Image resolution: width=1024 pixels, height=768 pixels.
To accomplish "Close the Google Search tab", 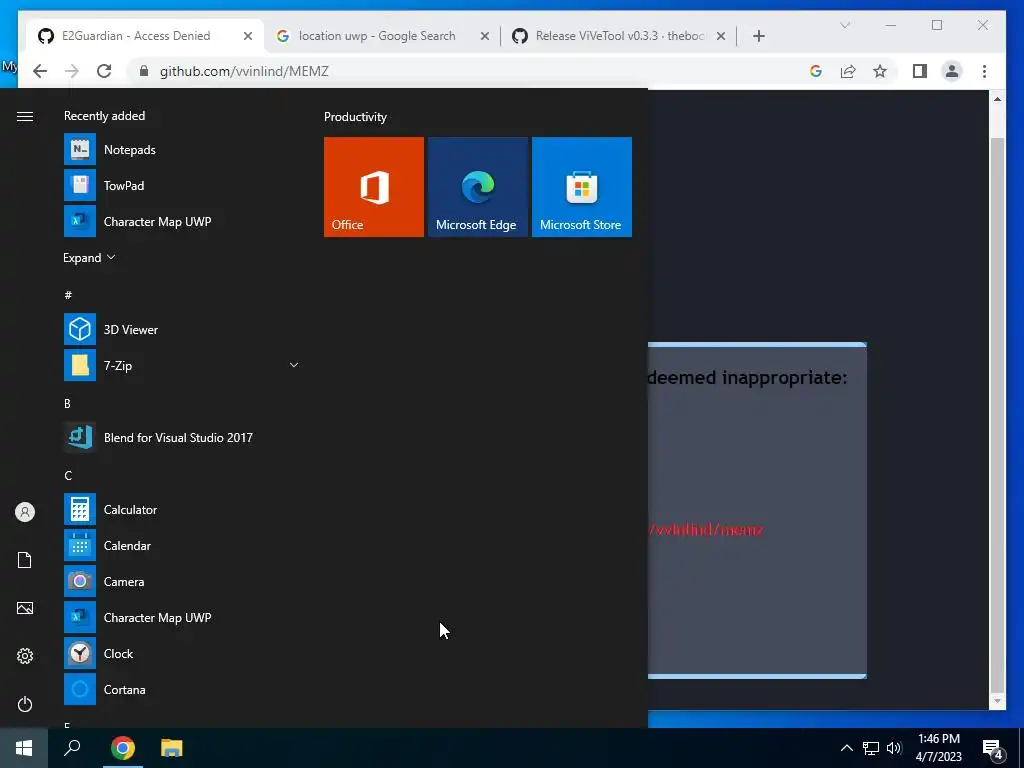I will 485,37.
